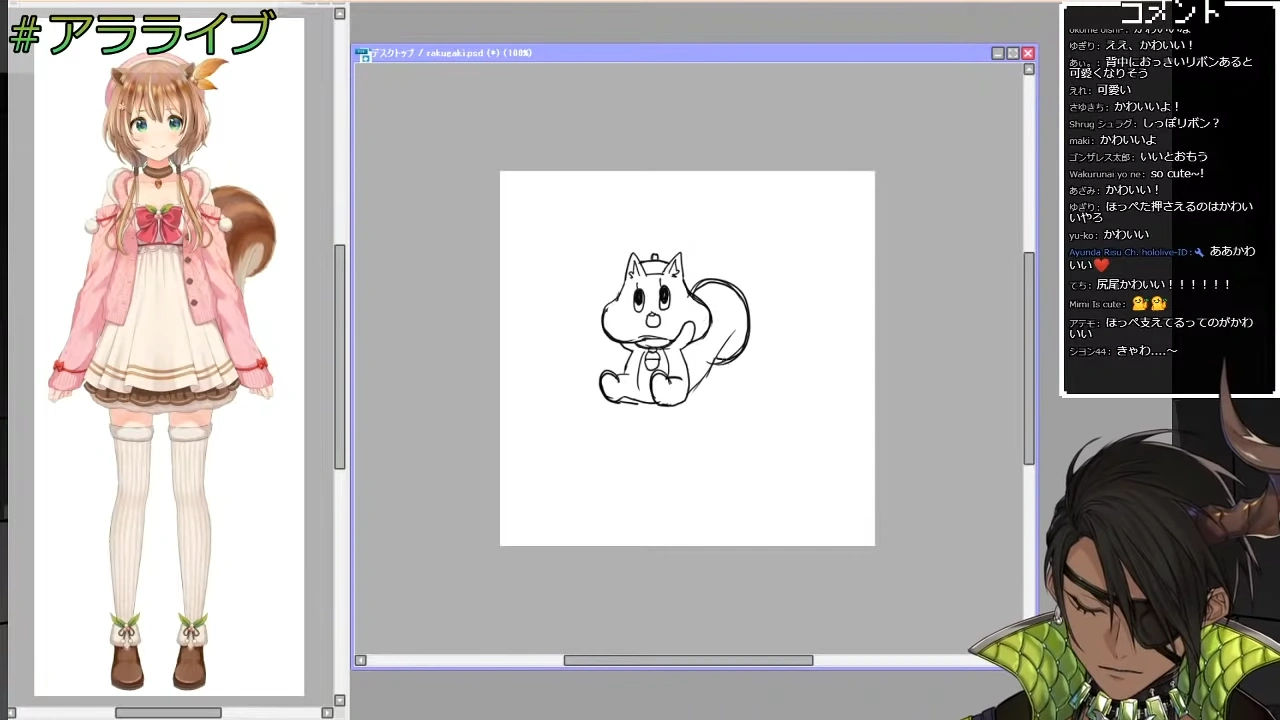Viewport: 1280px width, 720px height.
Task: Click the 'so cute~!' chat comment
Action: 1178,174
